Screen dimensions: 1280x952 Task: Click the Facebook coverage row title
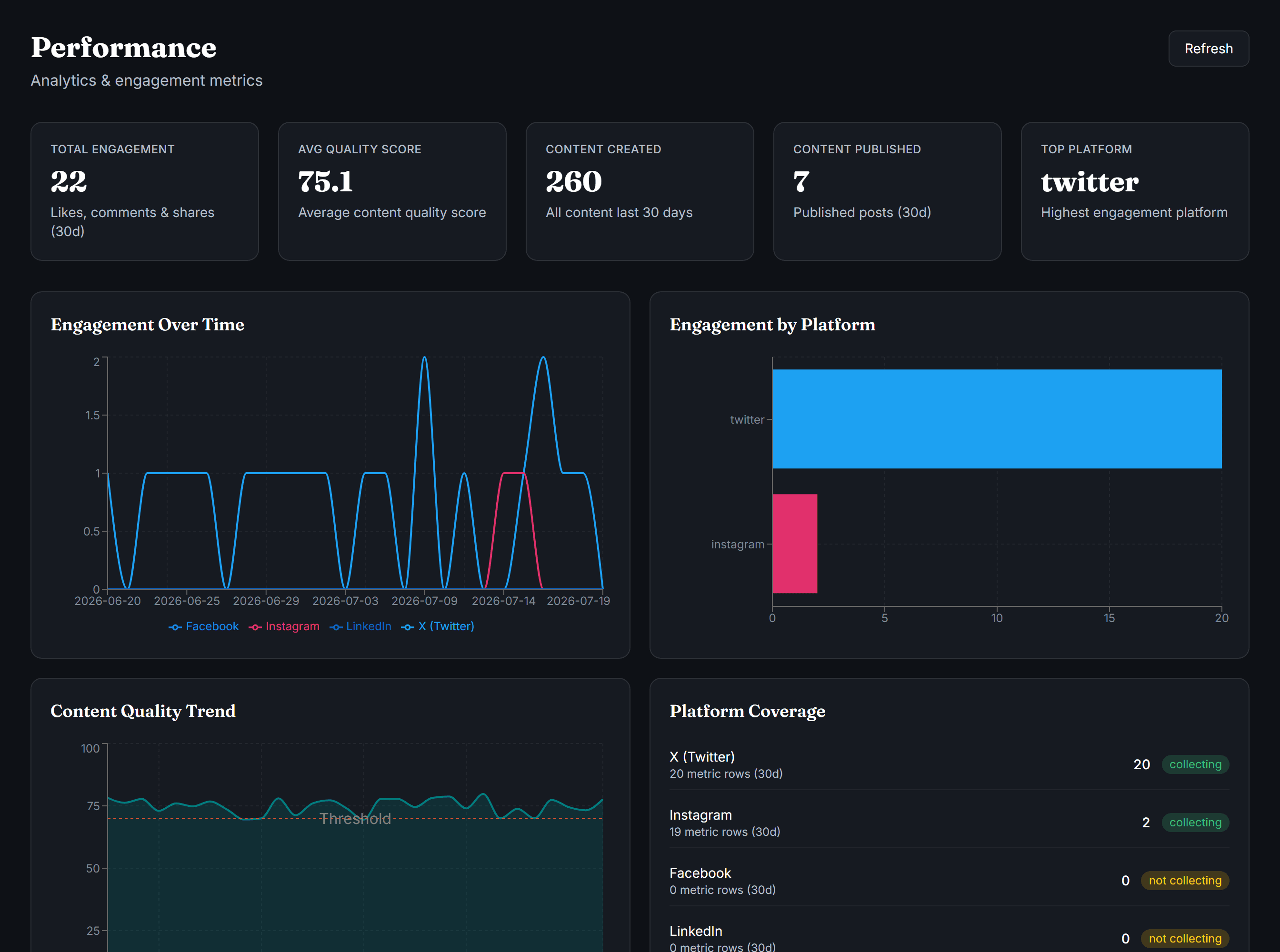(x=700, y=873)
